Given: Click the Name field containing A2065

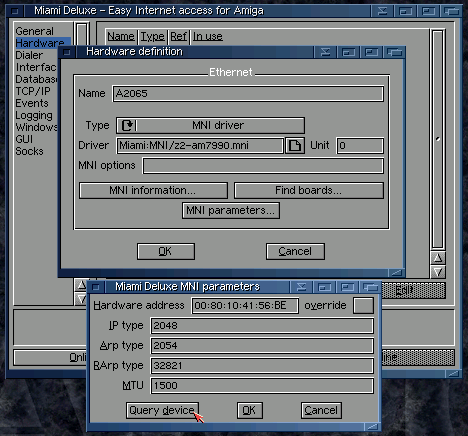Looking at the screenshot, I should tap(248, 94).
